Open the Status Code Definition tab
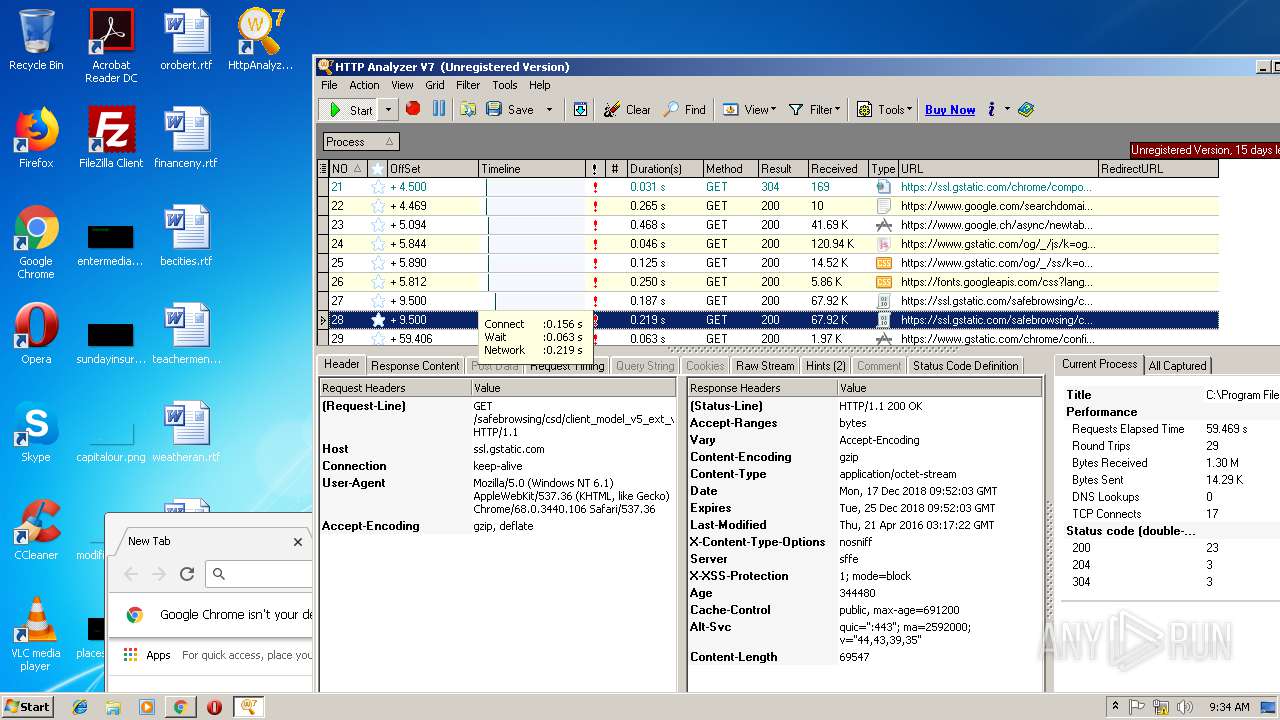The height and width of the screenshot is (720, 1280). [965, 366]
